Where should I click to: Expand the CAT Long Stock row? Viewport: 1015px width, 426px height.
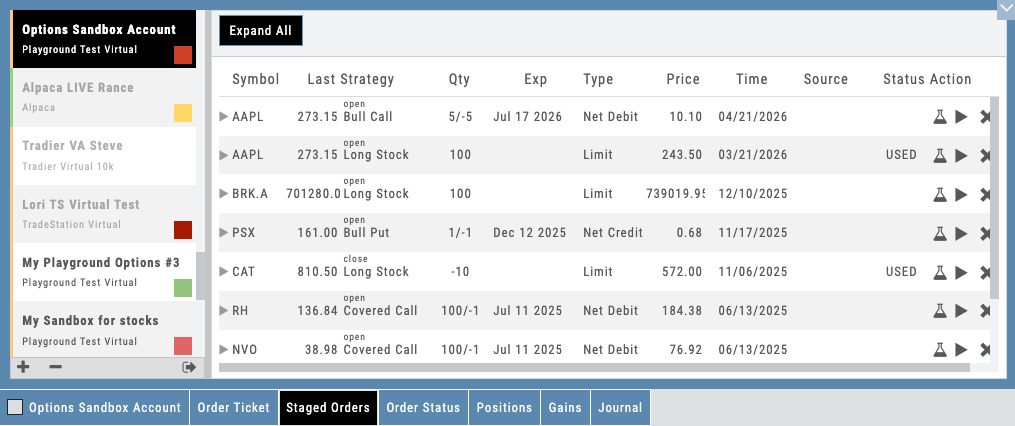coord(224,272)
